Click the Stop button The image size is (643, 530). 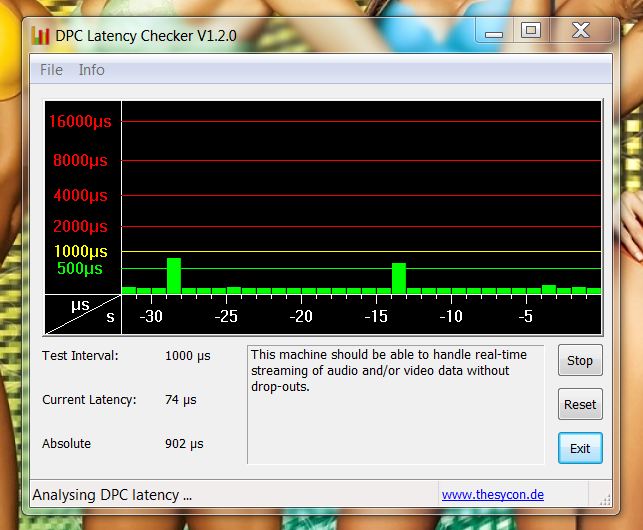580,361
